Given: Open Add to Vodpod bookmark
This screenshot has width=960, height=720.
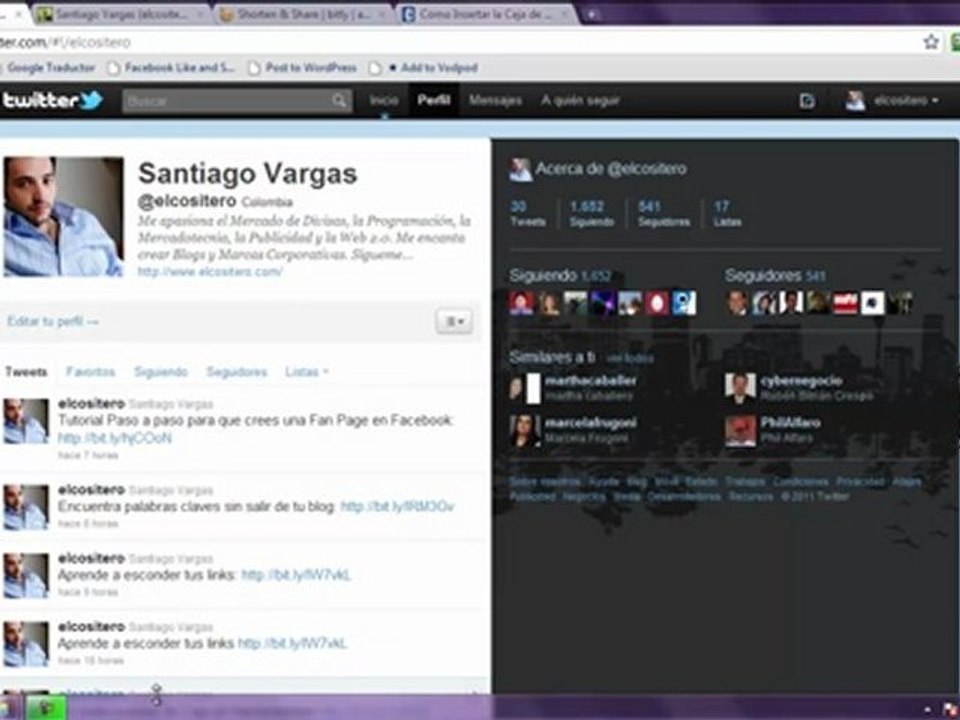Looking at the screenshot, I should point(424,67).
